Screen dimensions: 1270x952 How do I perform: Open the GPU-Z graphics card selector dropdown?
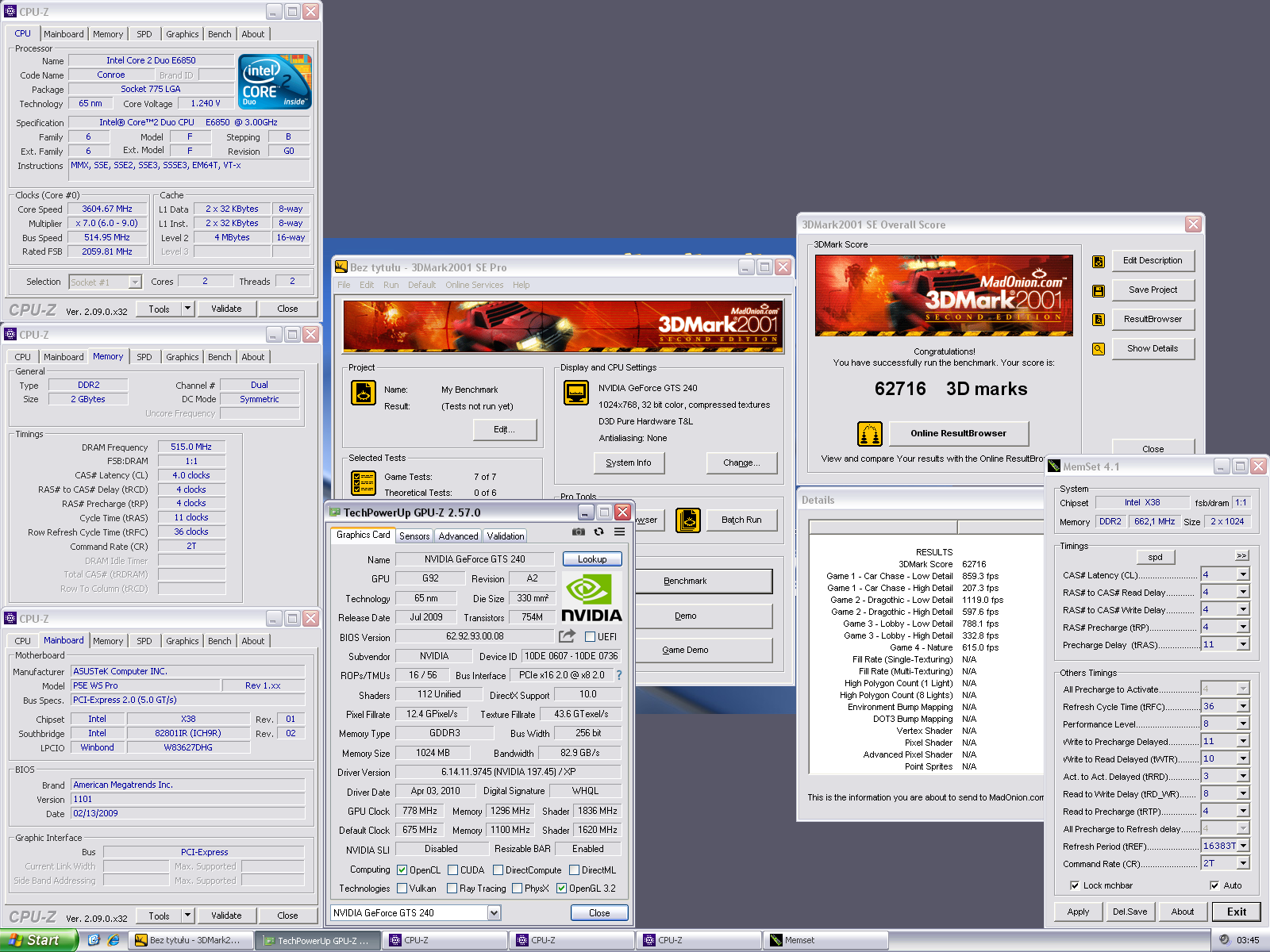pos(494,913)
